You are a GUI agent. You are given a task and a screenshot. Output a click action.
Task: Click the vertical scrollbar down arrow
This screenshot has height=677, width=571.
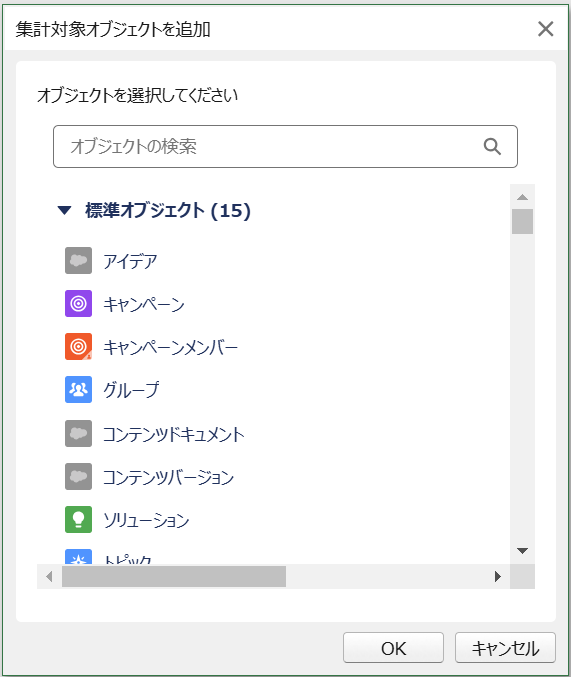(522, 550)
